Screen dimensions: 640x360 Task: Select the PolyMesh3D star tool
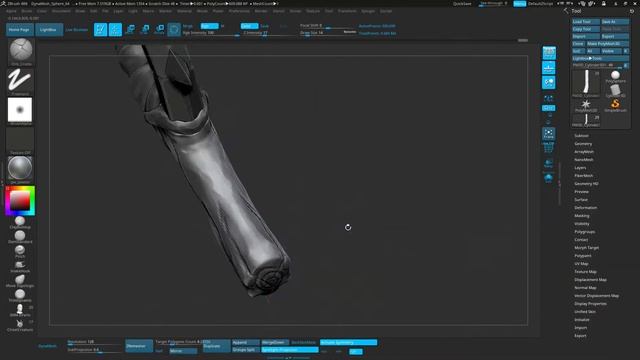(586, 105)
